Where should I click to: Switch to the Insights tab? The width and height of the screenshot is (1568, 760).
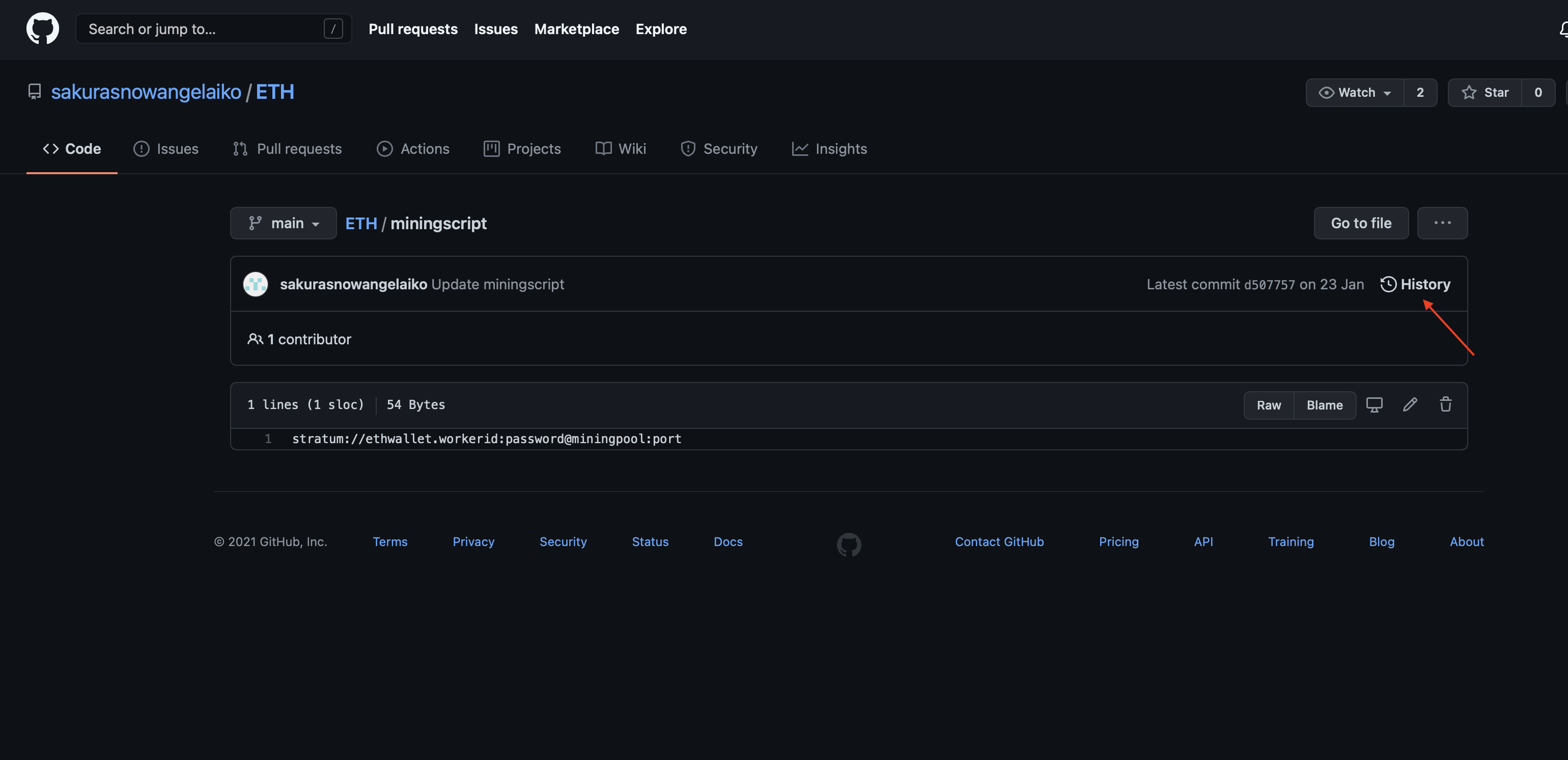pyautogui.click(x=830, y=149)
